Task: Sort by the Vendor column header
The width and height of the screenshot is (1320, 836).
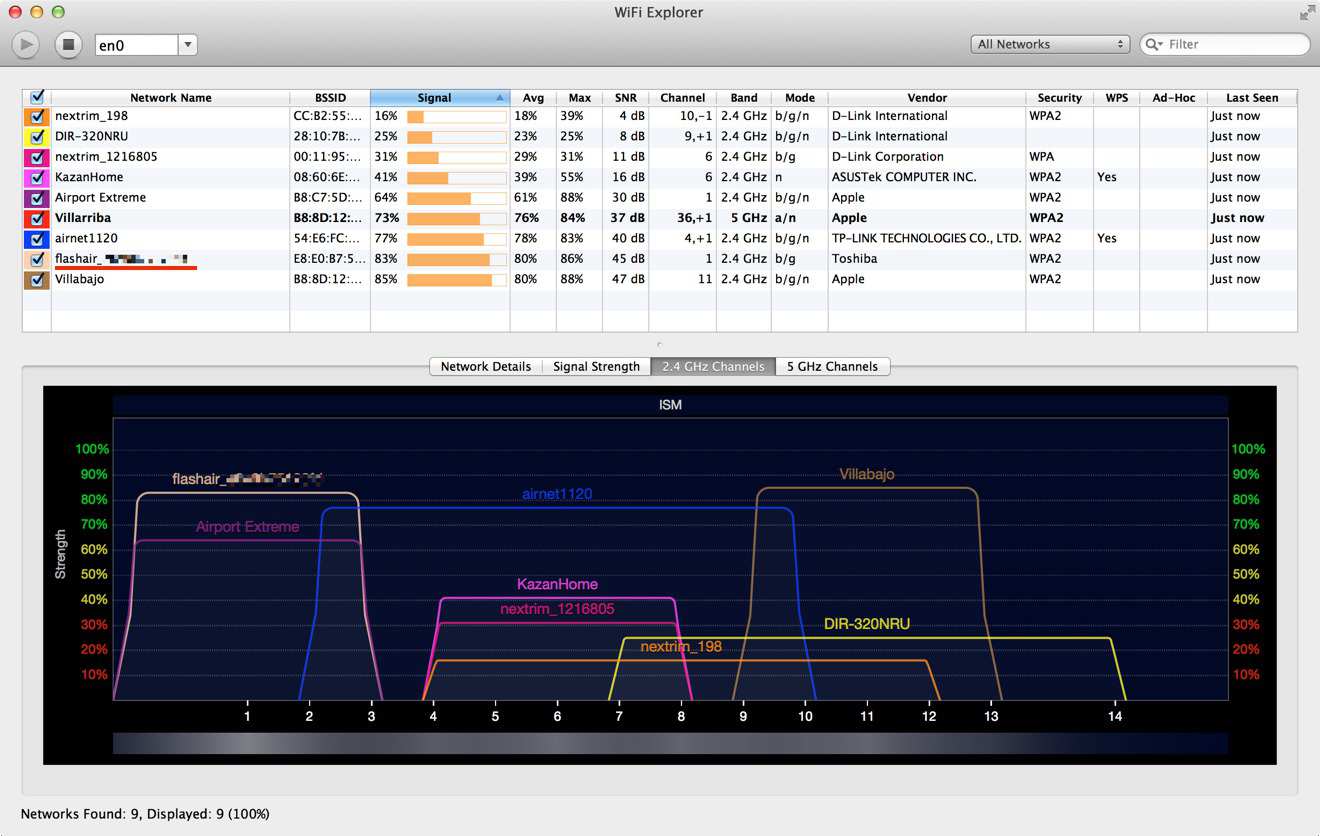Action: click(x=927, y=97)
